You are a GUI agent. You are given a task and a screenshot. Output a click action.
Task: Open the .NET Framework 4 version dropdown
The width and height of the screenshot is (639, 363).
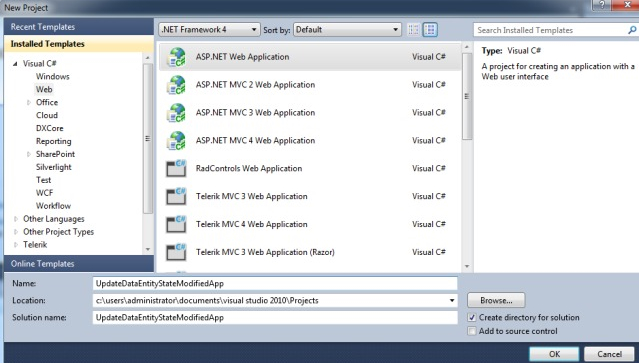tap(209, 30)
